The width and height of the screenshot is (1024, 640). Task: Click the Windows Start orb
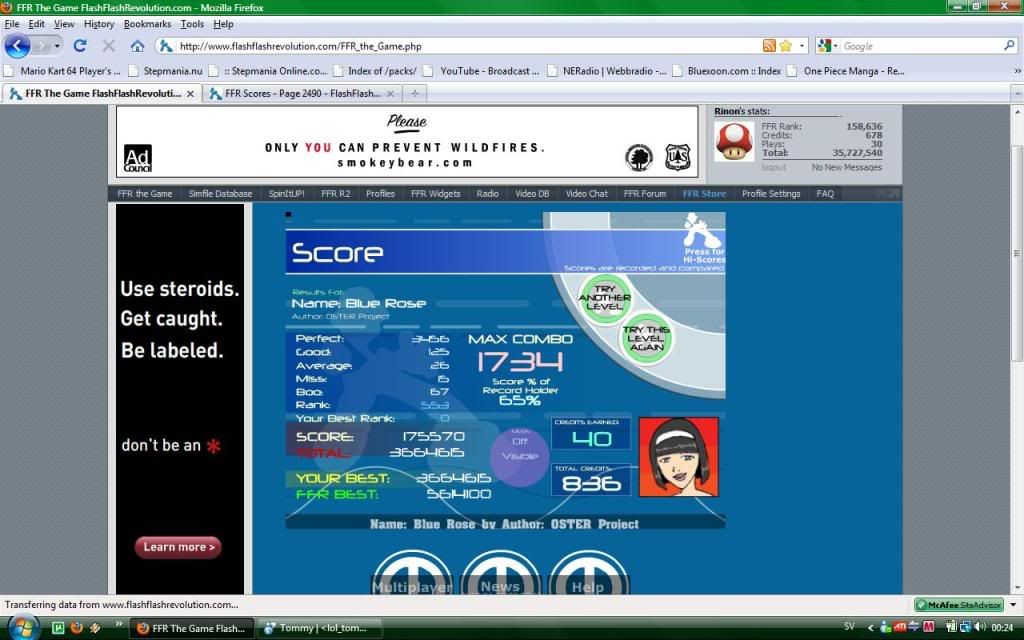tap(22, 627)
